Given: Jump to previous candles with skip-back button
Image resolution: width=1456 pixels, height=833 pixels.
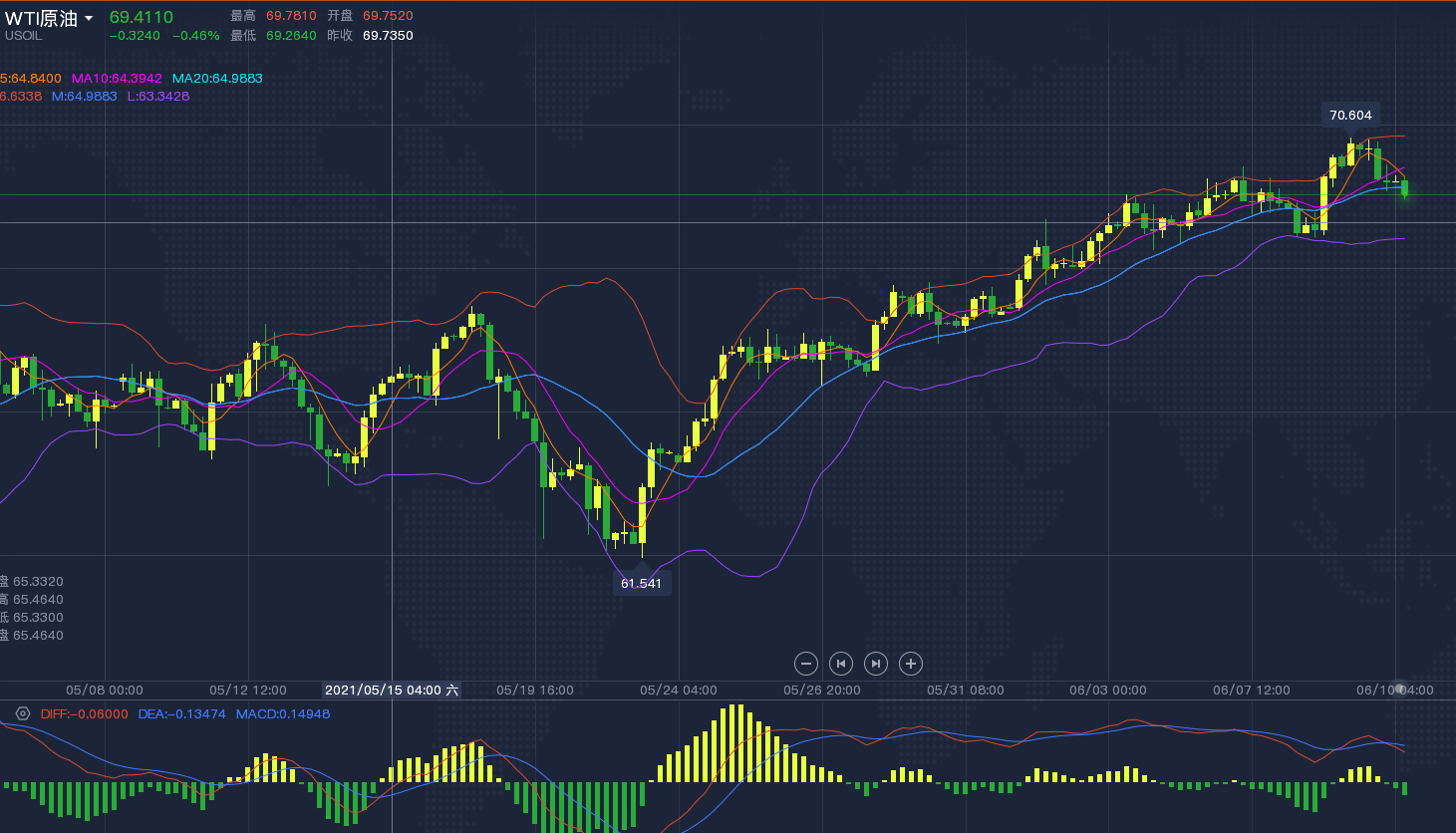Looking at the screenshot, I should (x=841, y=664).
